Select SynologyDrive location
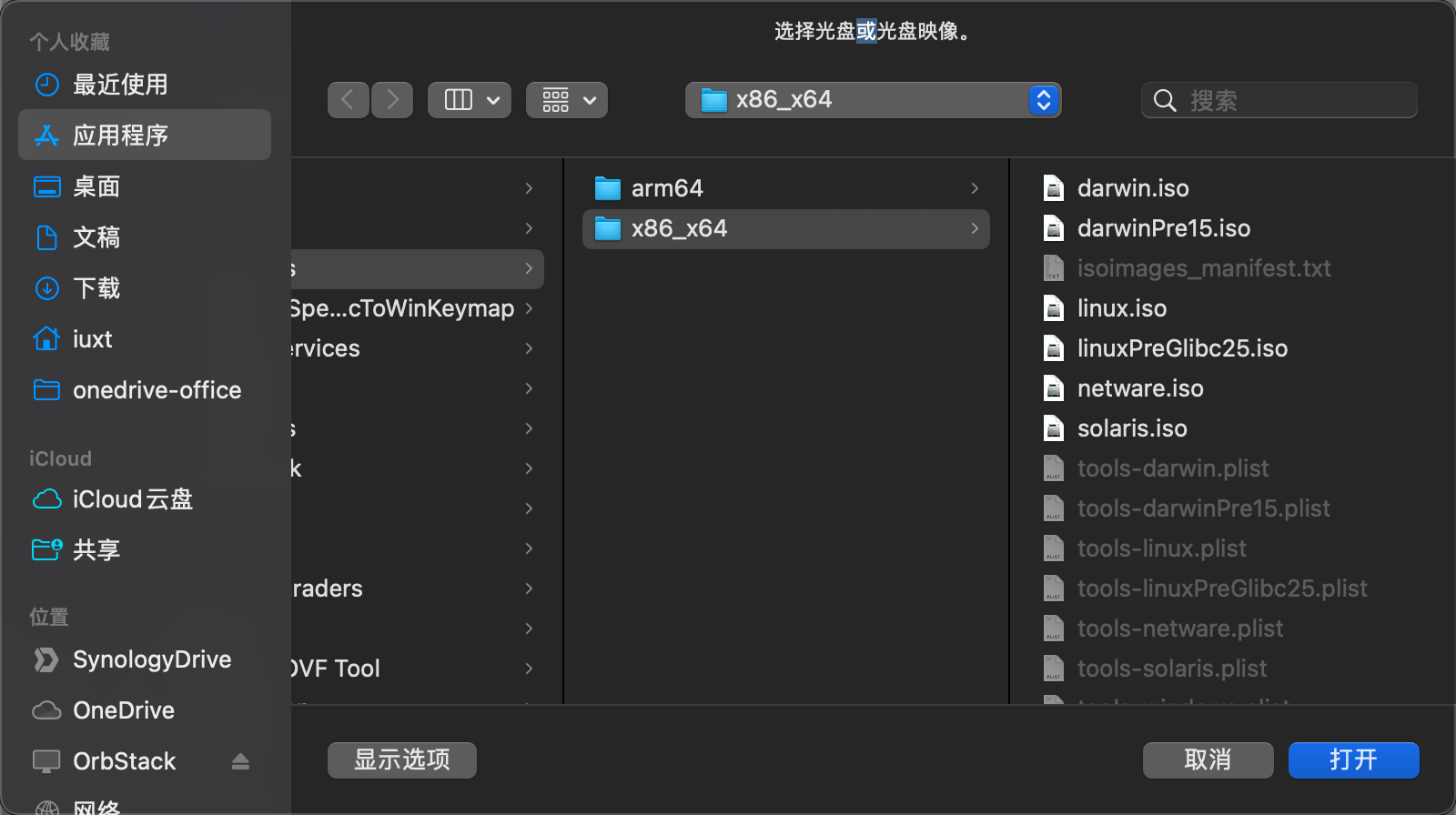Image resolution: width=1456 pixels, height=815 pixels. click(145, 659)
